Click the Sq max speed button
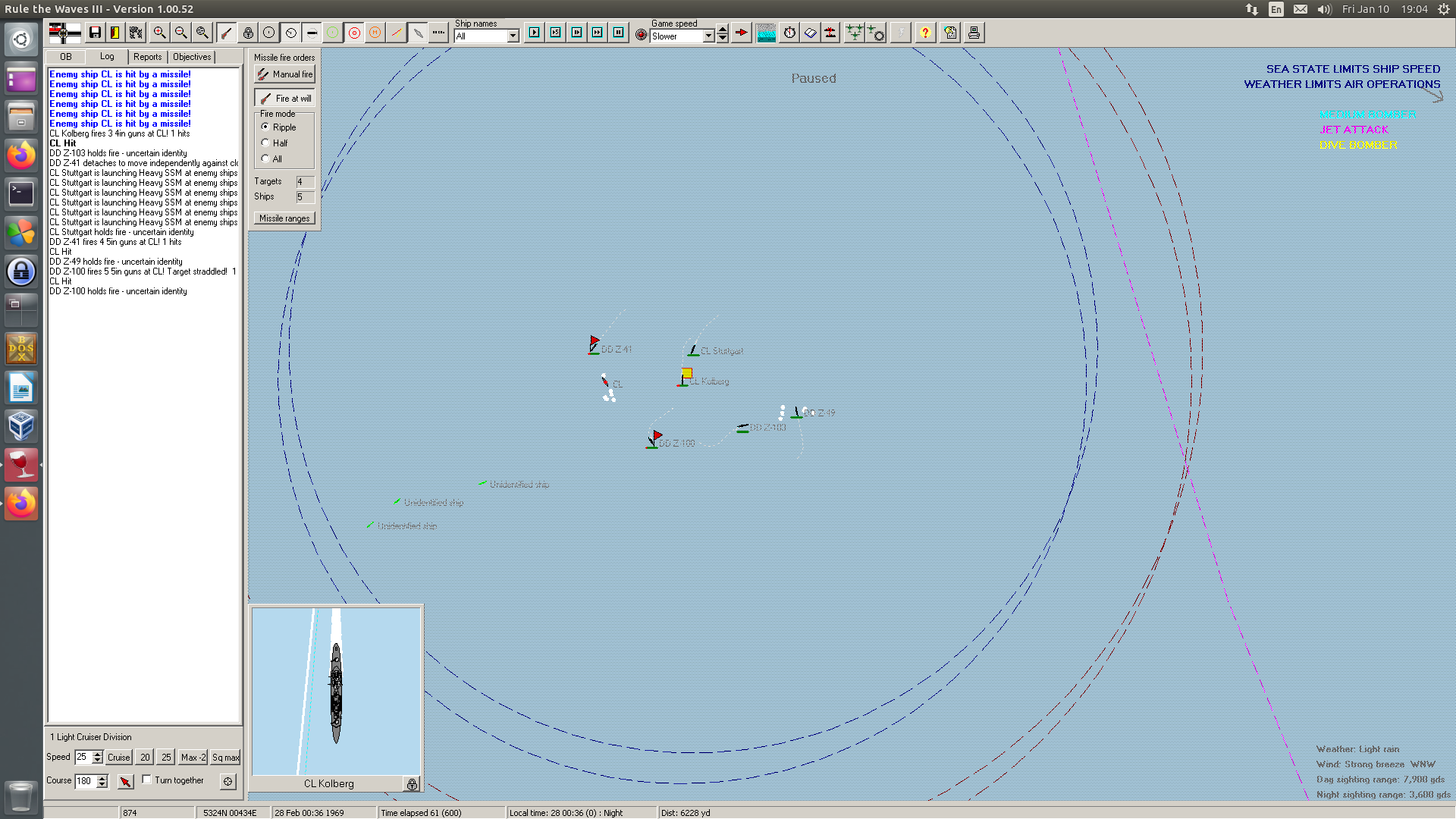The height and width of the screenshot is (819, 1456). pos(225,758)
